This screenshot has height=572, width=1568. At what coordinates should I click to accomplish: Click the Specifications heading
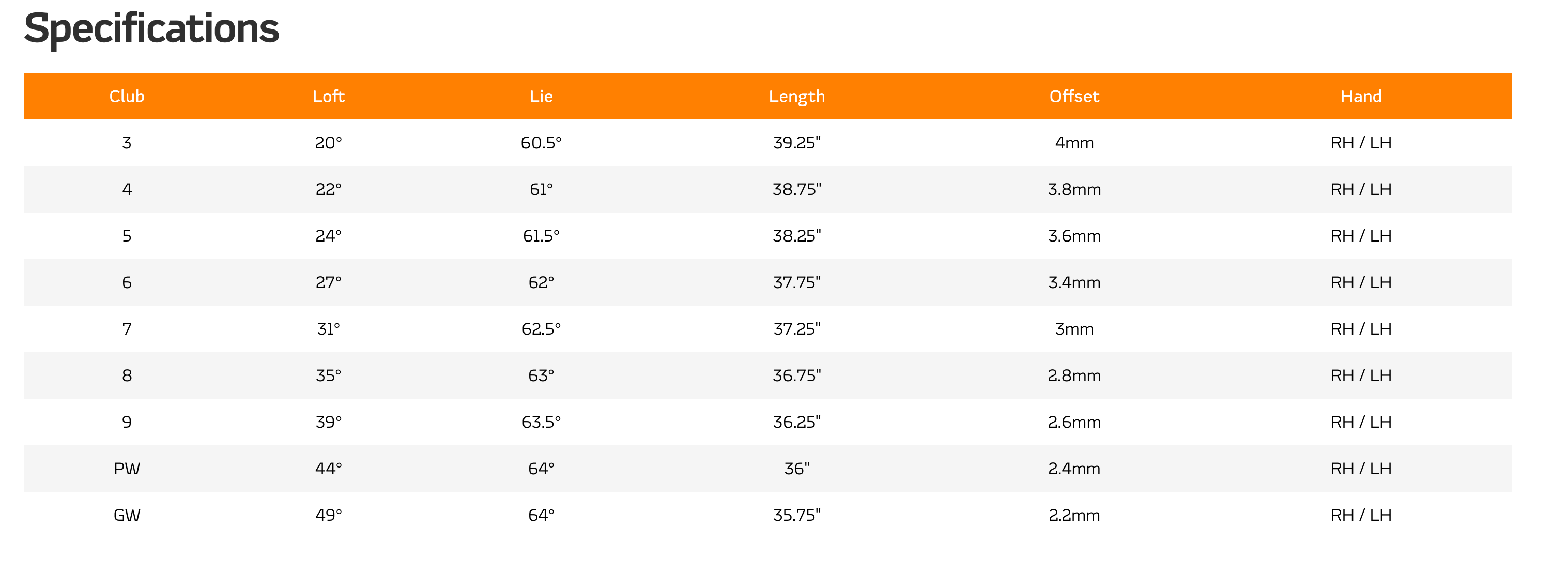point(151,29)
